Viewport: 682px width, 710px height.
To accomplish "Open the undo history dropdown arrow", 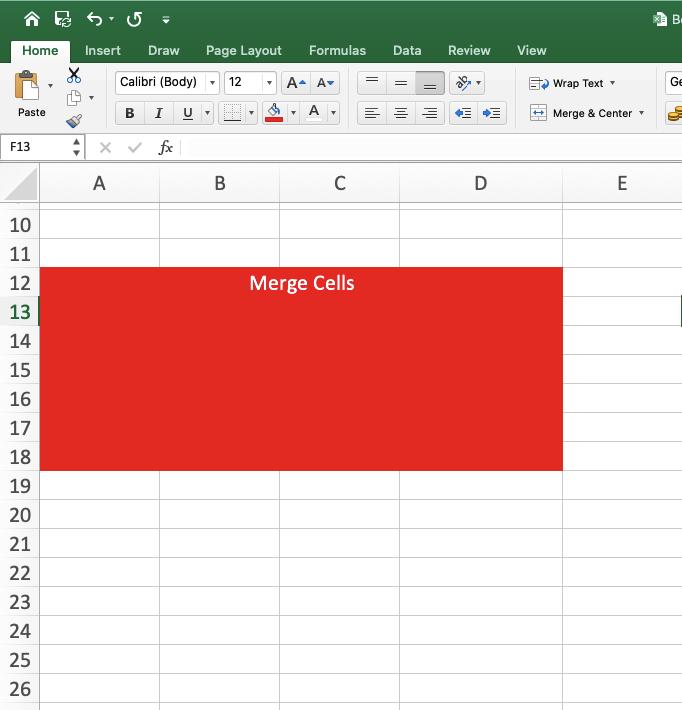I will [111, 19].
